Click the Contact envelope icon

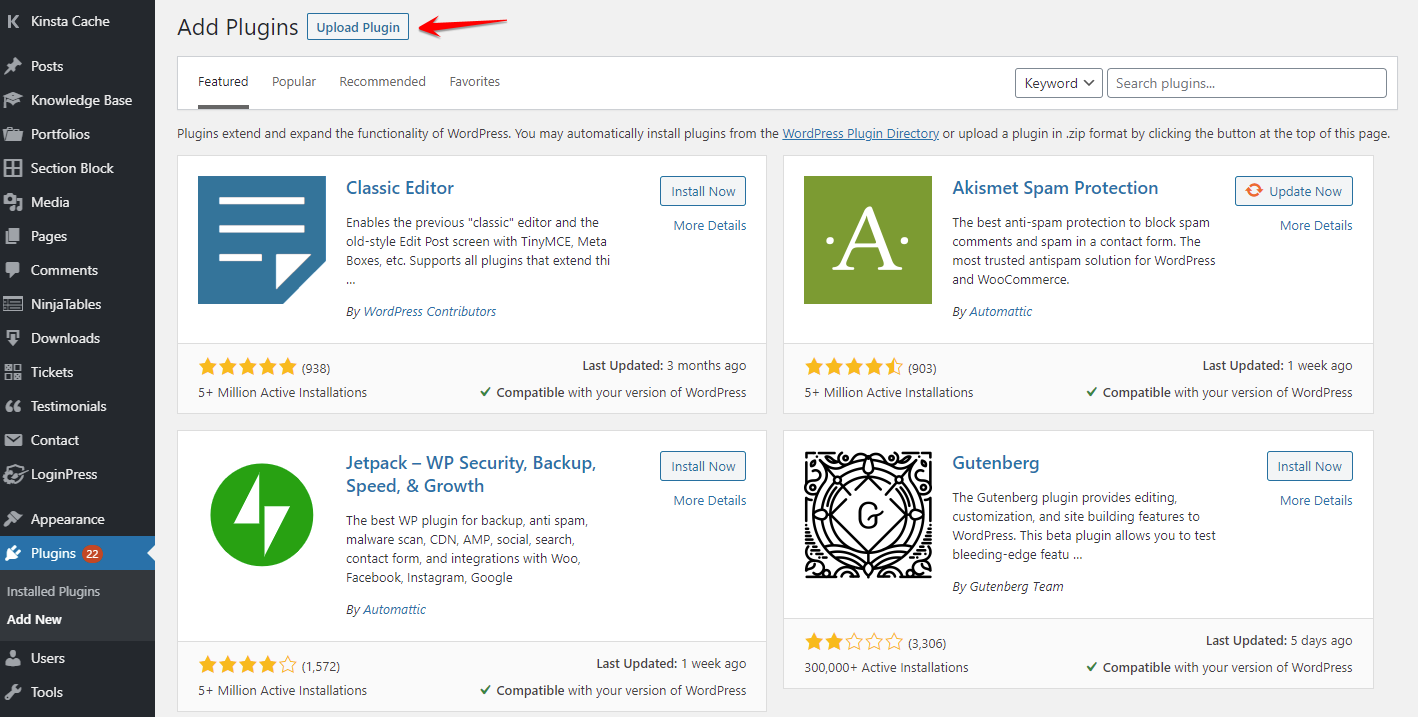pos(13,440)
